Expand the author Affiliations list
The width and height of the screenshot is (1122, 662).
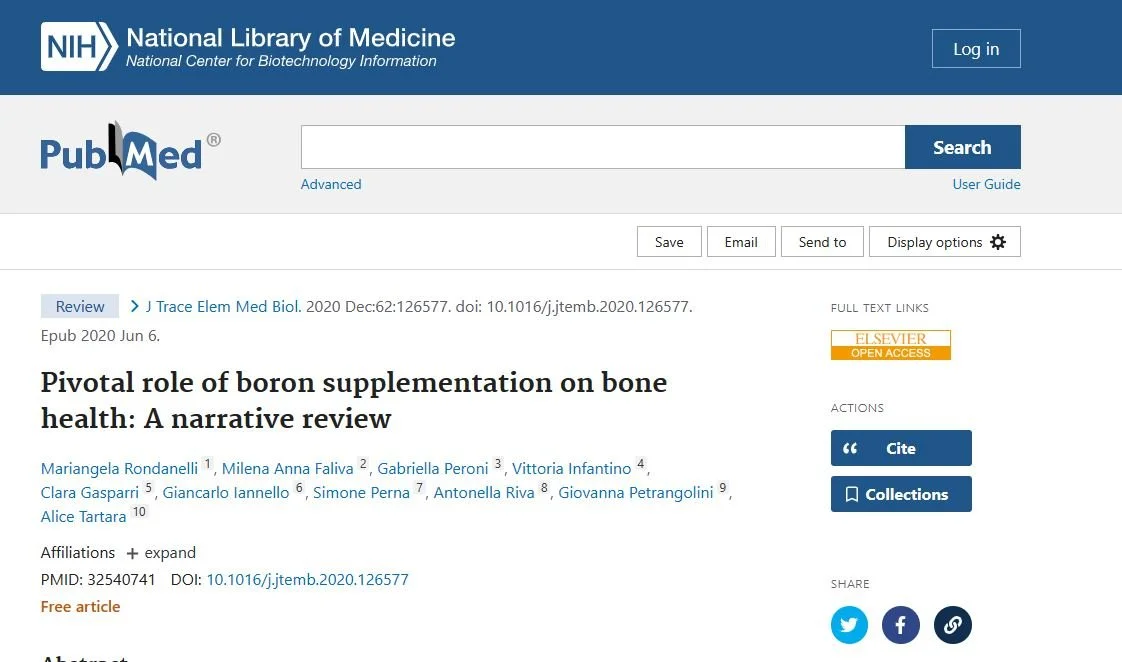[161, 552]
